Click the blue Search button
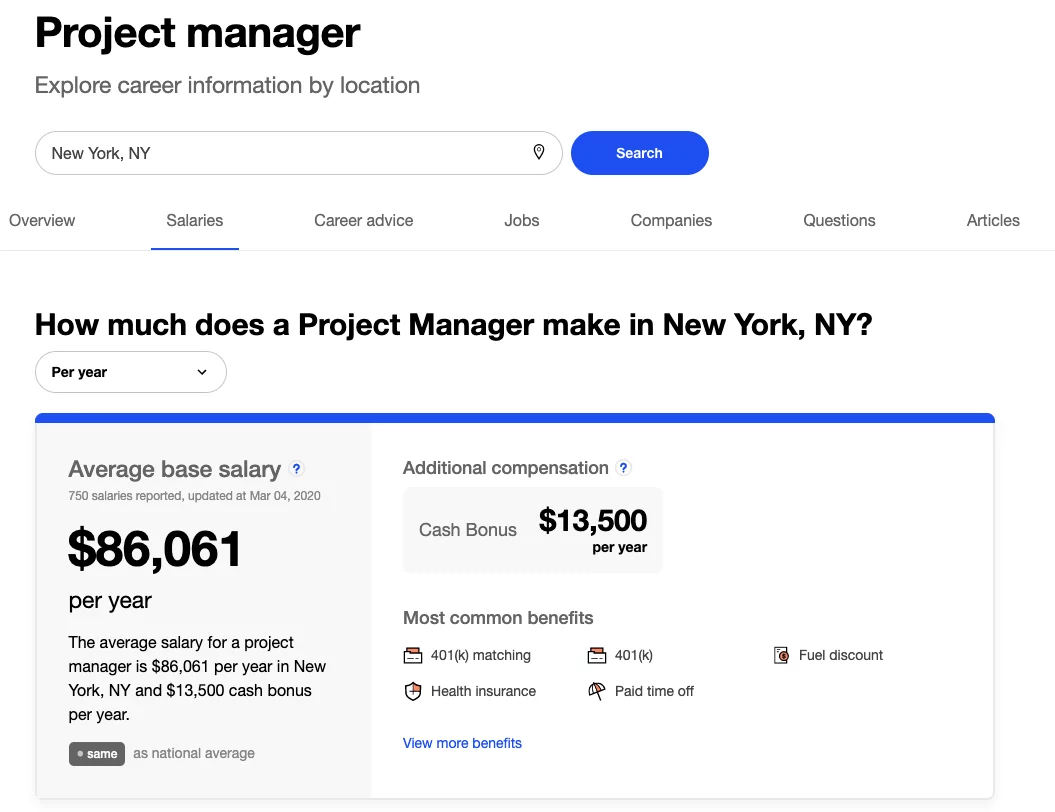Screen dimensions: 1055x812 click(x=639, y=153)
